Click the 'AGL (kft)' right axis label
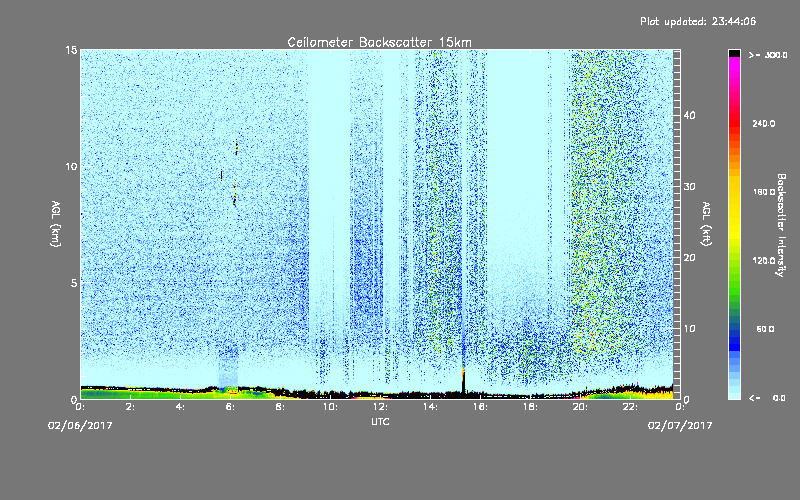 706,224
